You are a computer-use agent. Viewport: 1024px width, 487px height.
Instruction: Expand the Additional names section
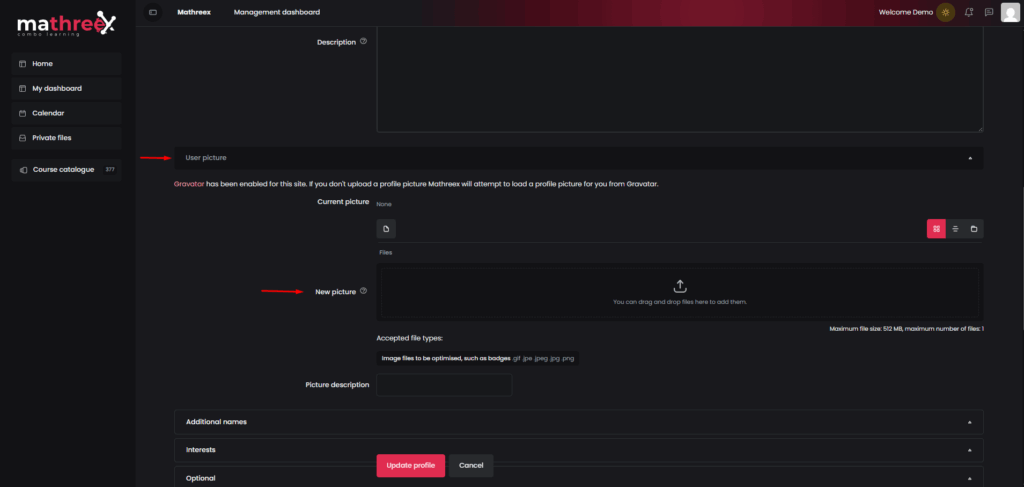click(x=579, y=422)
